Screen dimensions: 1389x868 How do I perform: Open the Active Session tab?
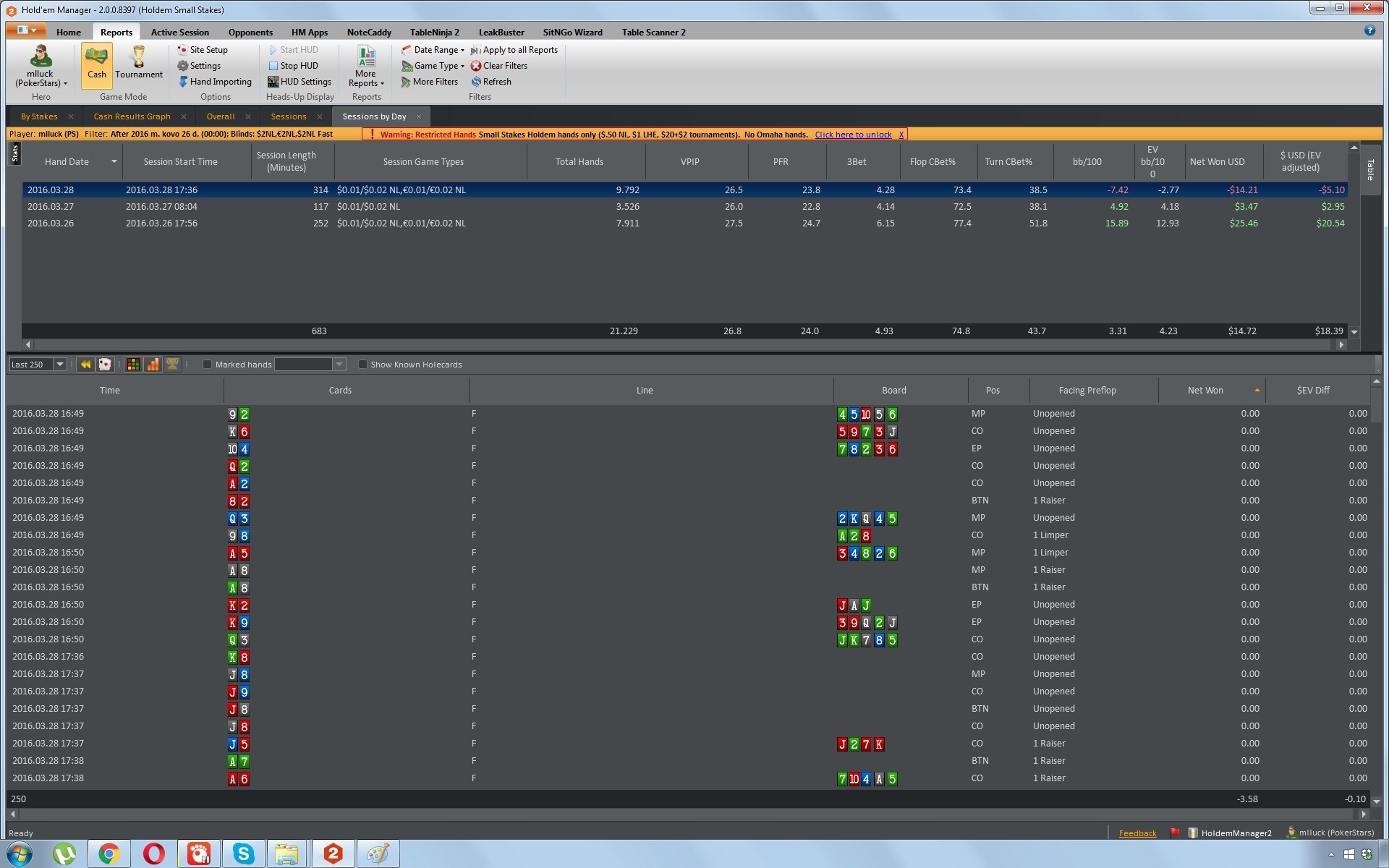tap(179, 32)
